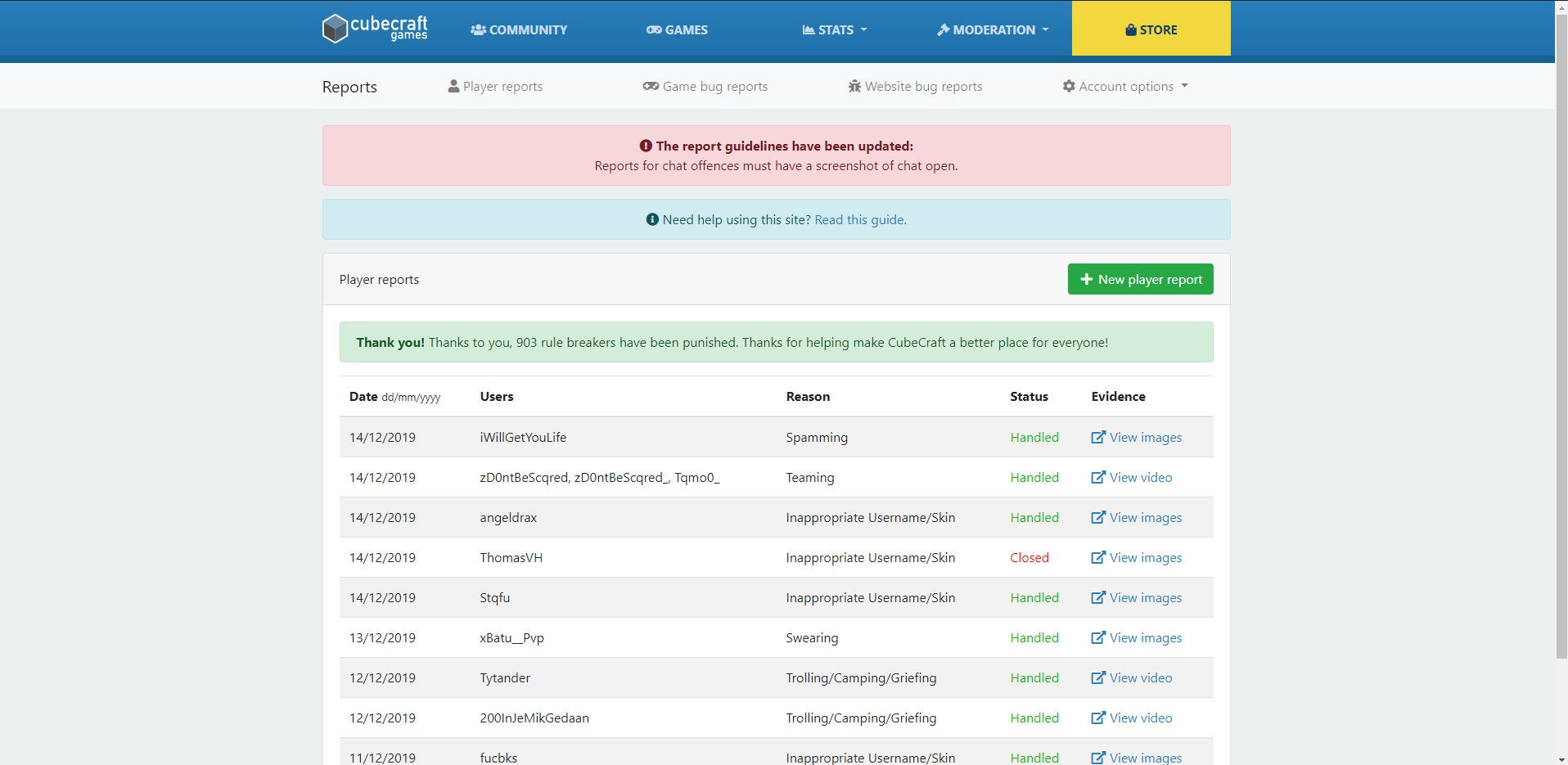The height and width of the screenshot is (765, 1568).
Task: Click the Store bag icon
Action: click(1131, 29)
